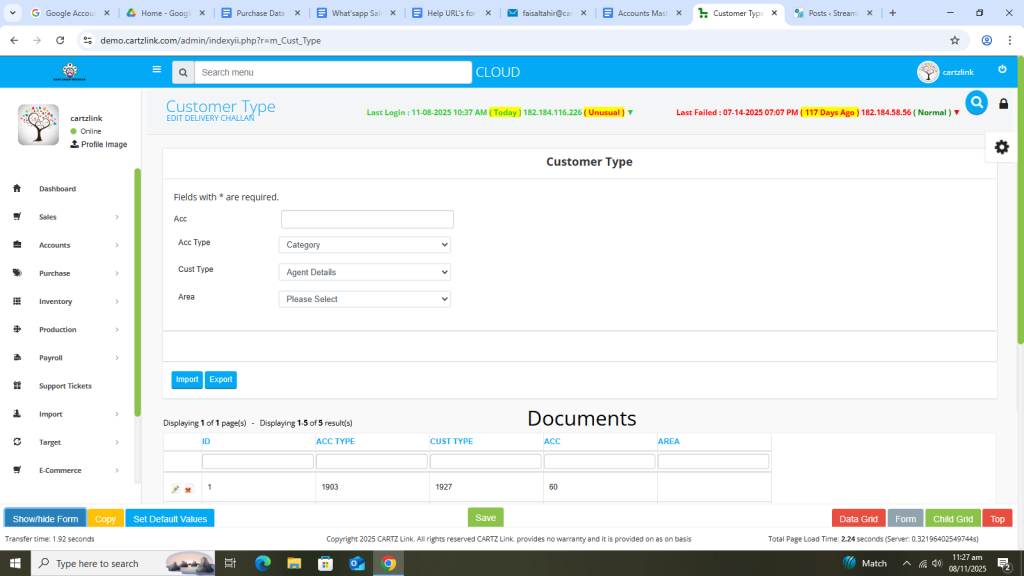This screenshot has width=1024, height=576.
Task: Click the red delete icon for row 1
Action: tap(188, 489)
